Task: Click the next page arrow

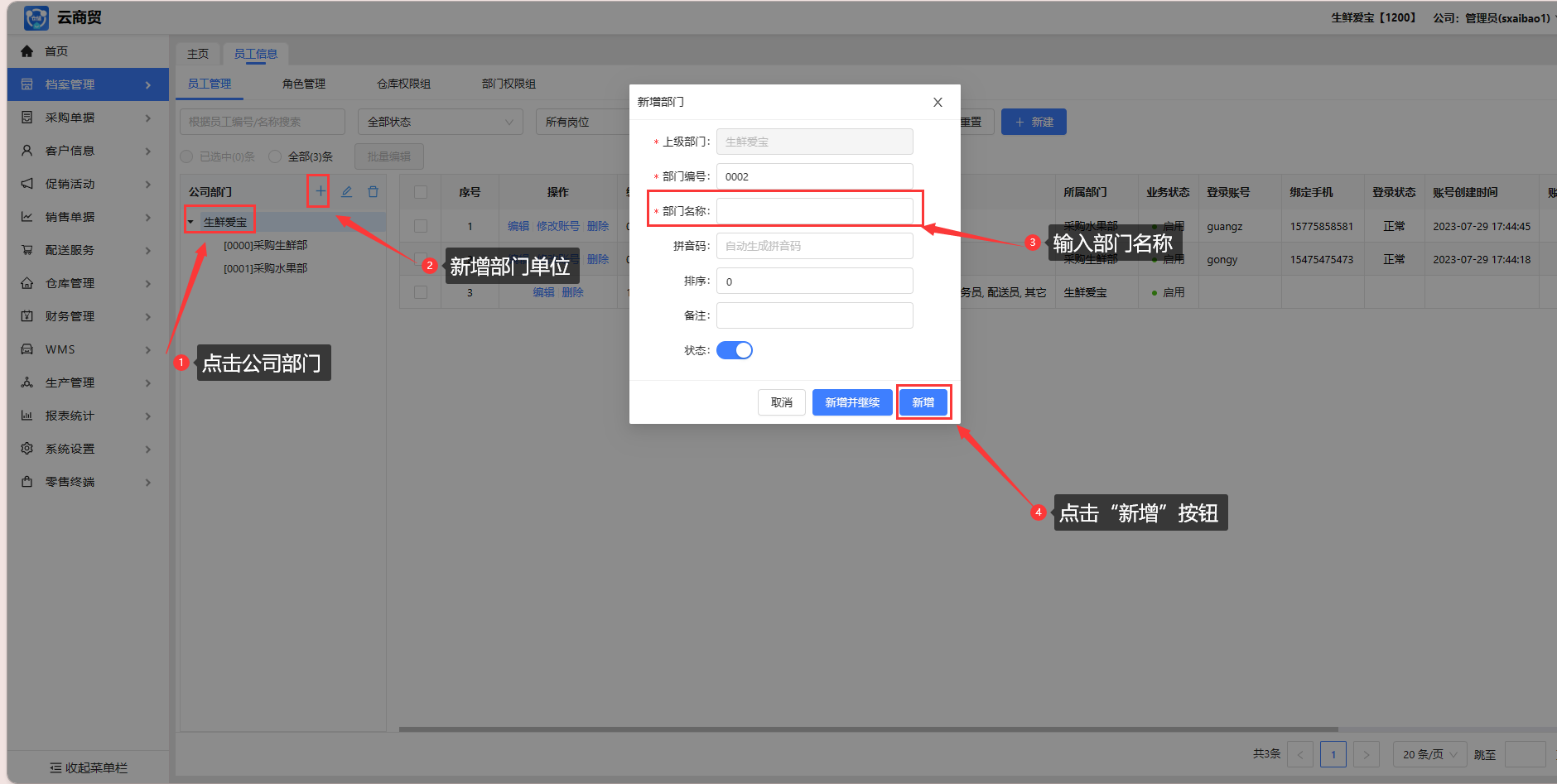Action: coord(1367,754)
